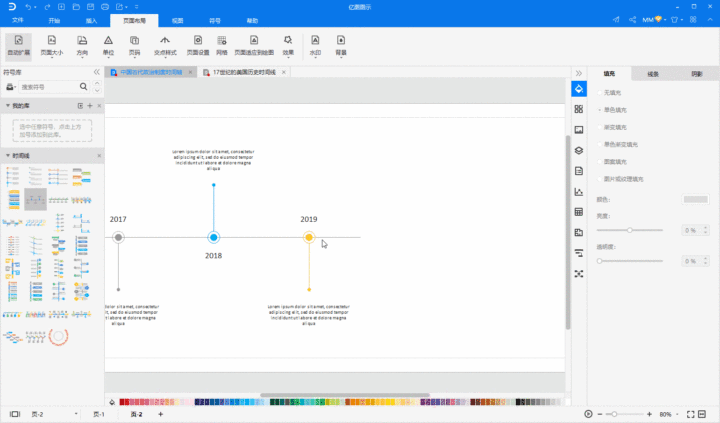720x423 pixels.
Task: Click the 透明度 transparency slider handle
Action: pyautogui.click(x=599, y=261)
